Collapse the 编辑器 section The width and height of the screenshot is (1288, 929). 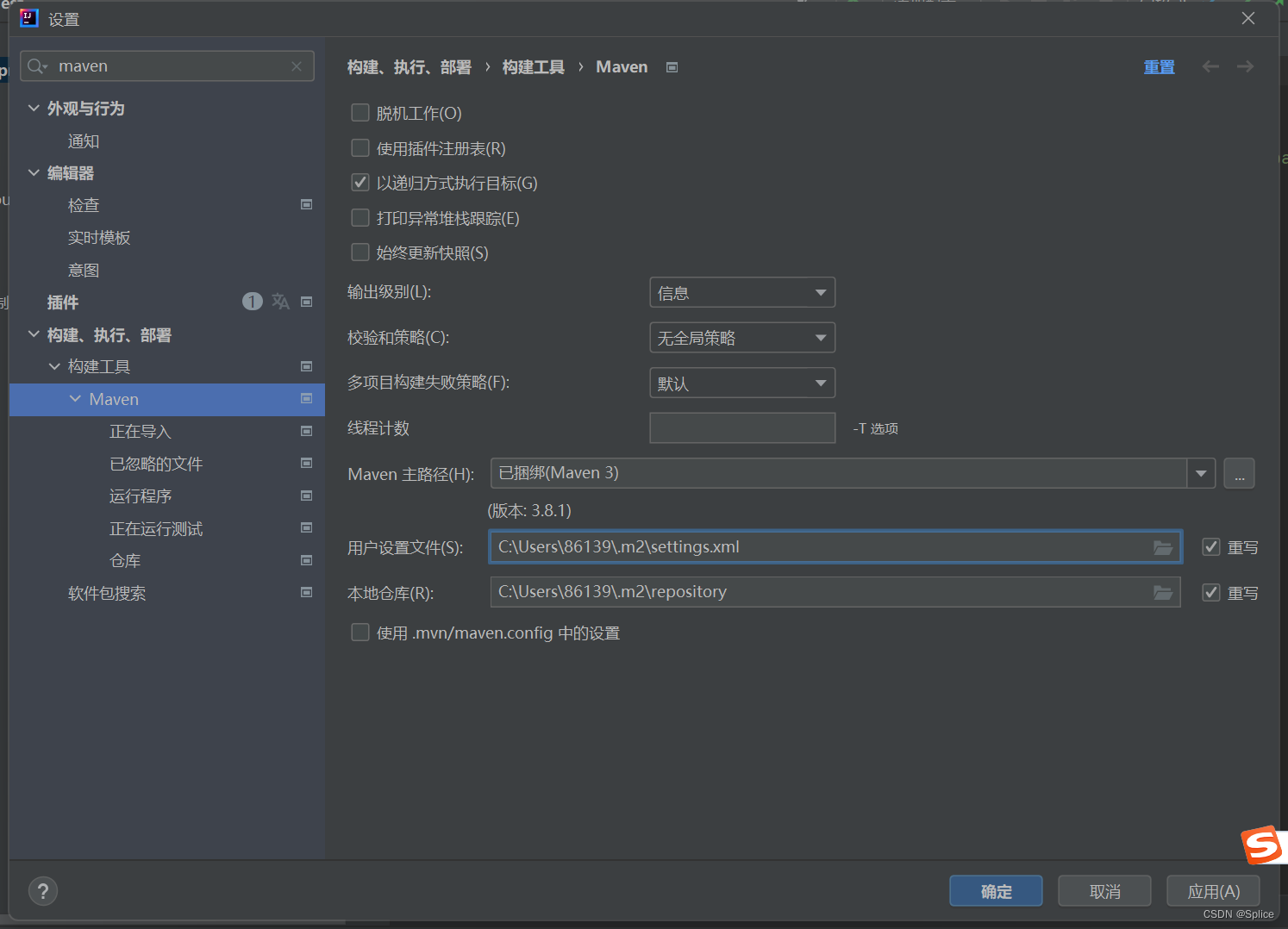(x=34, y=172)
